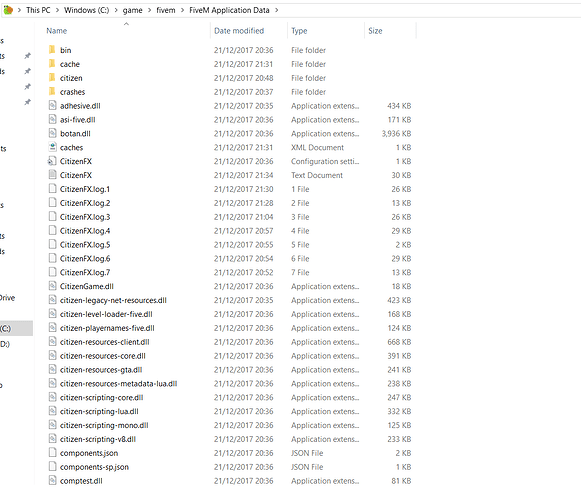Select the highlighted (C:) drive in sidebar
Image resolution: width=581 pixels, height=499 pixels.
pyautogui.click(x=16, y=328)
